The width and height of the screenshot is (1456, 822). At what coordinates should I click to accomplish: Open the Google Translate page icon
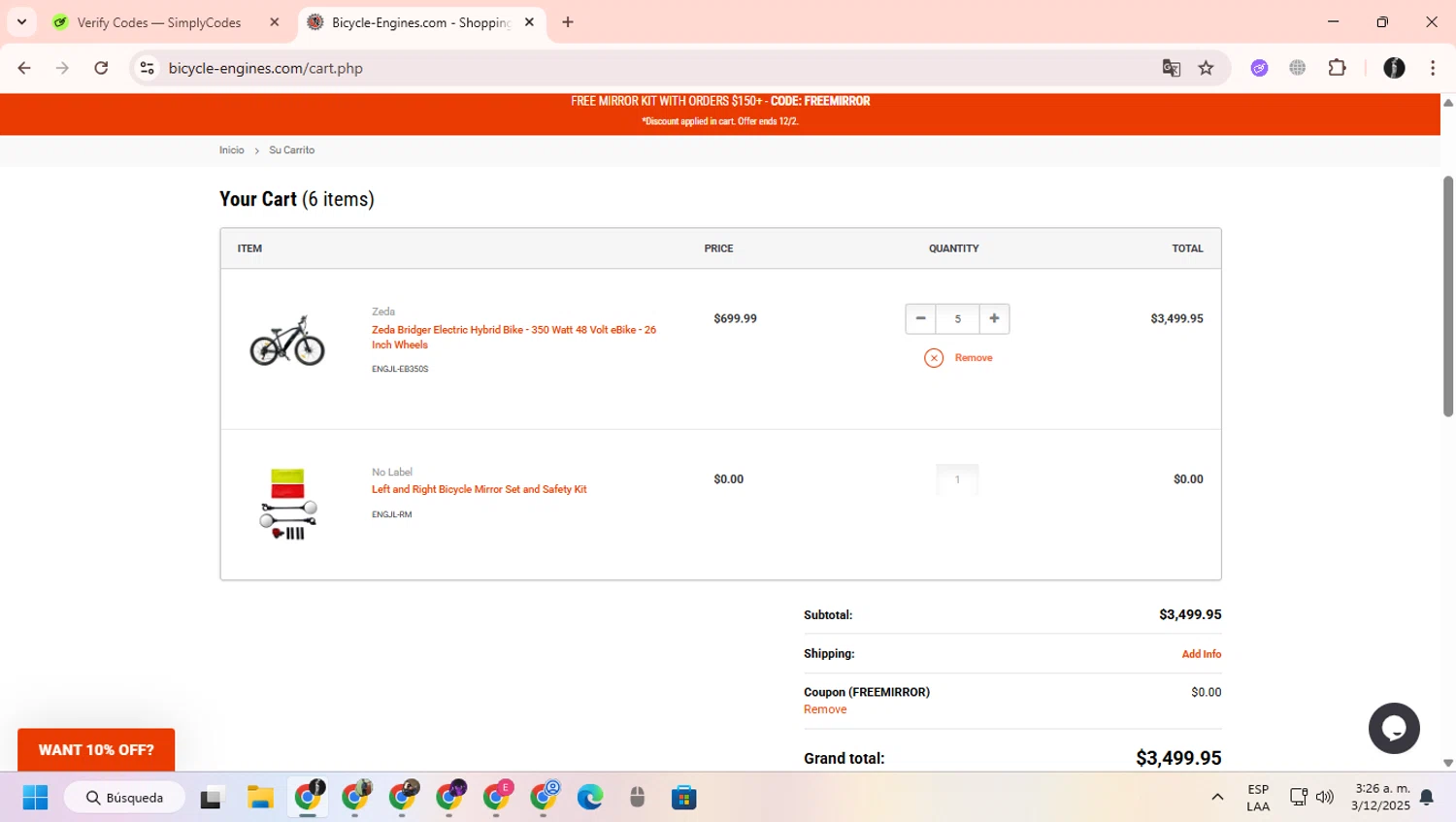1172,68
